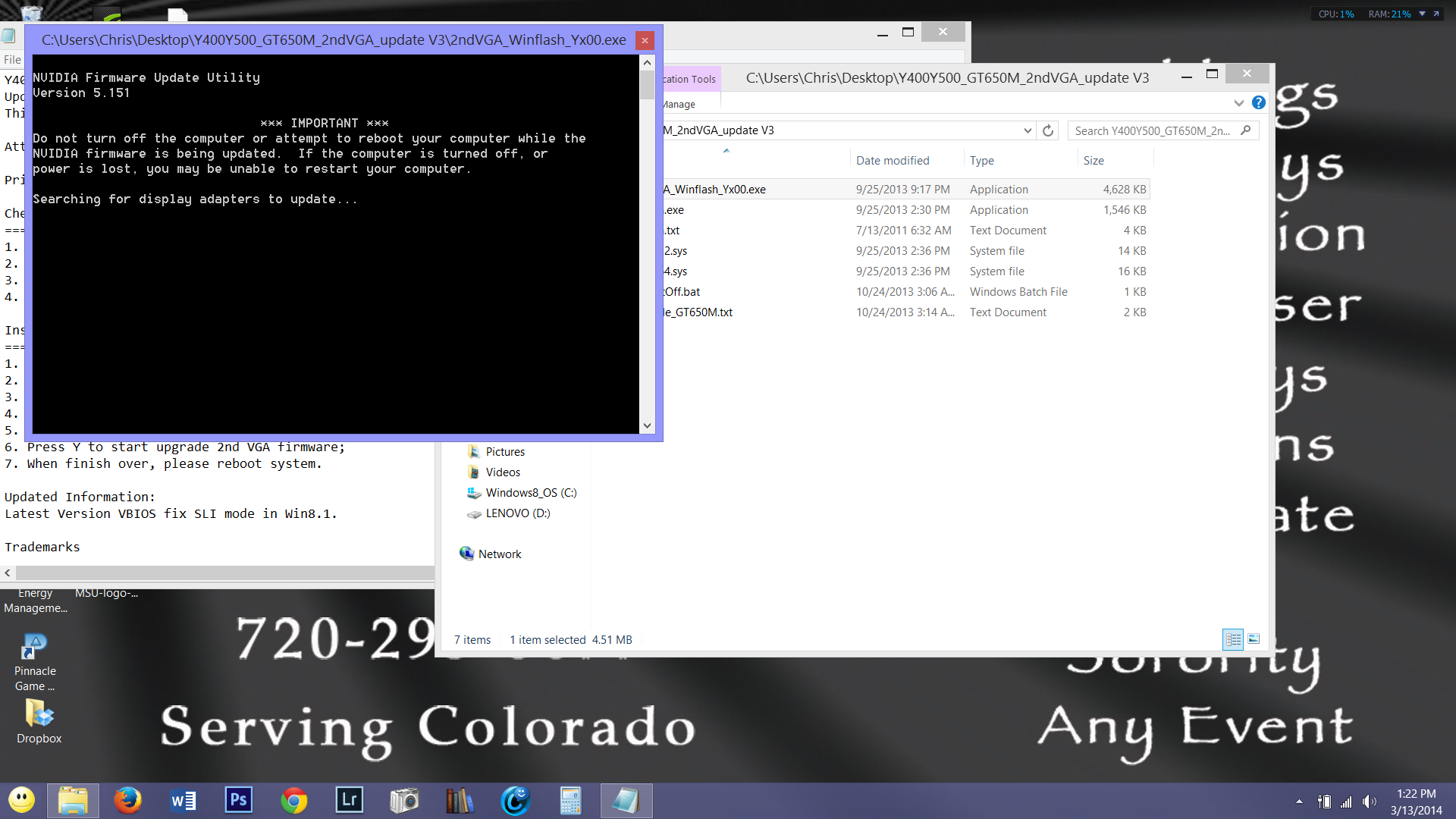Viewport: 1456px width, 819px height.
Task: Expand the Explorer ribbon chevron
Action: click(x=1238, y=103)
